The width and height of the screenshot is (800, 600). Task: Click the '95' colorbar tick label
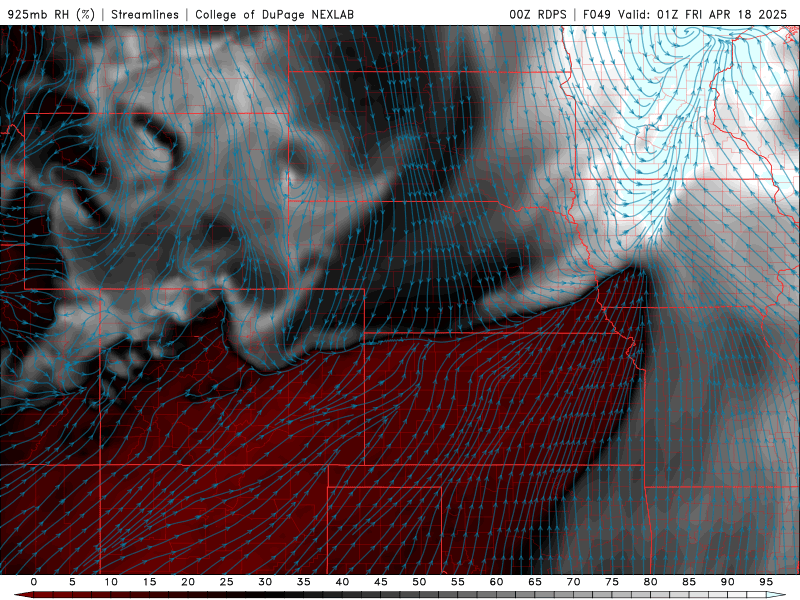tap(766, 582)
